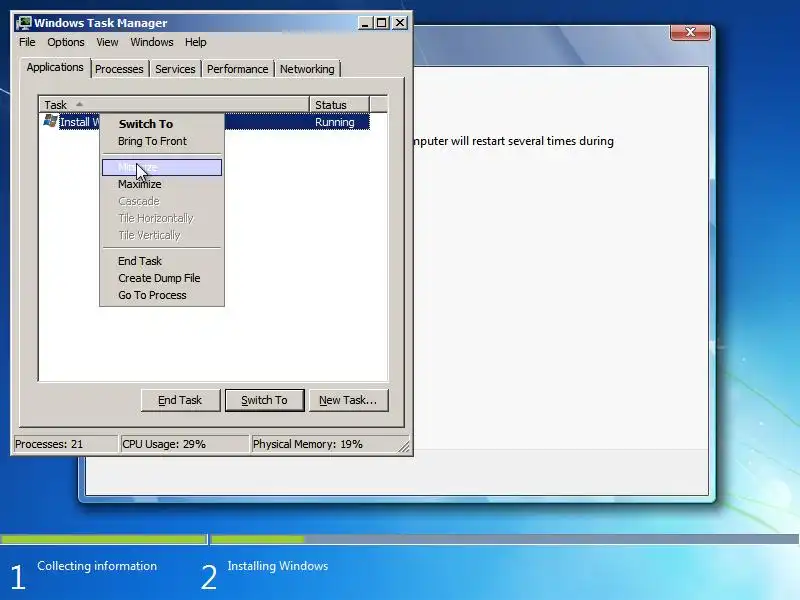Close the Task Manager window

[400, 23]
